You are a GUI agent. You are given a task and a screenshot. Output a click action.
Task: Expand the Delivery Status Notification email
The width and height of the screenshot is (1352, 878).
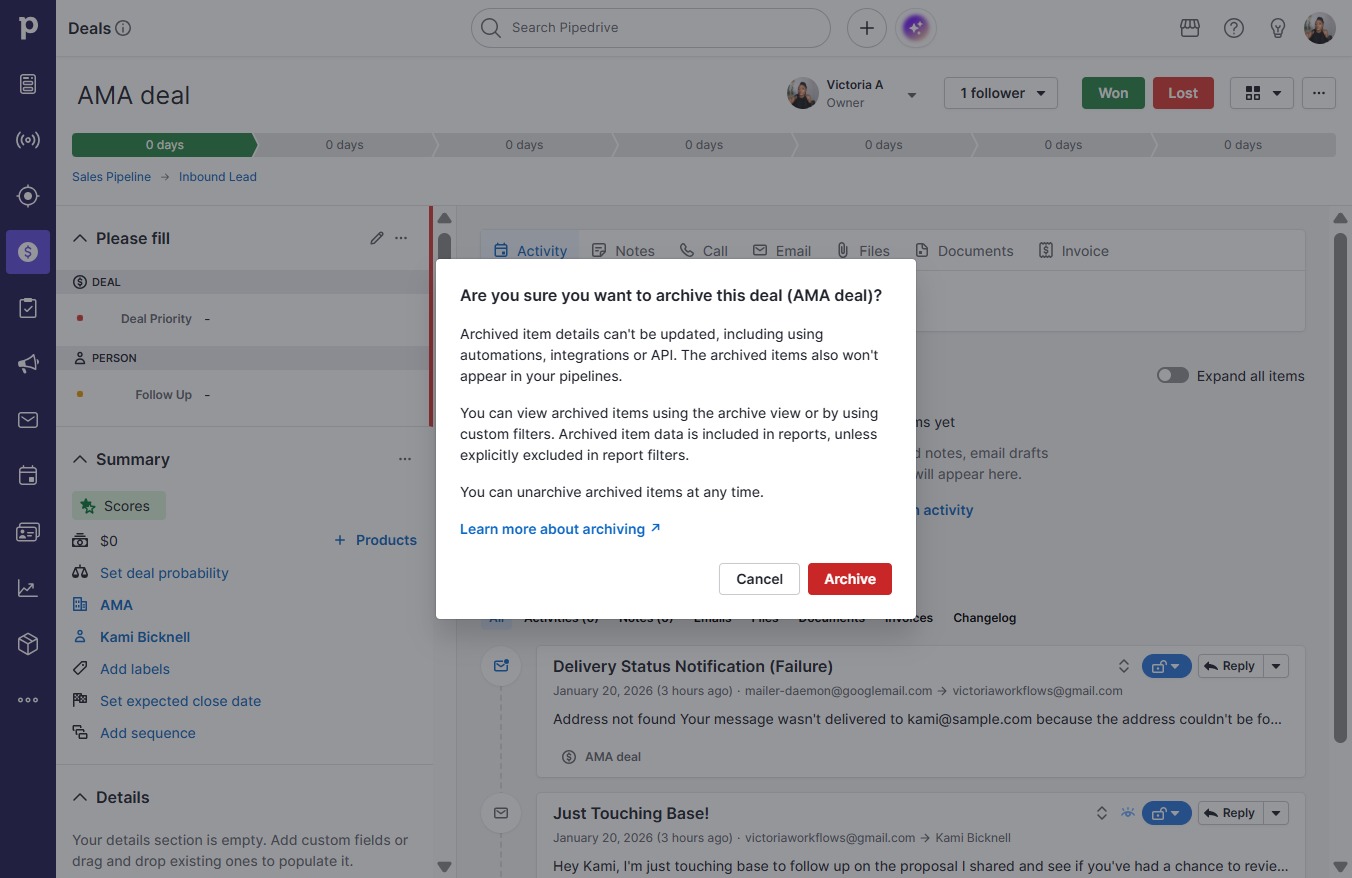[x=1124, y=666]
